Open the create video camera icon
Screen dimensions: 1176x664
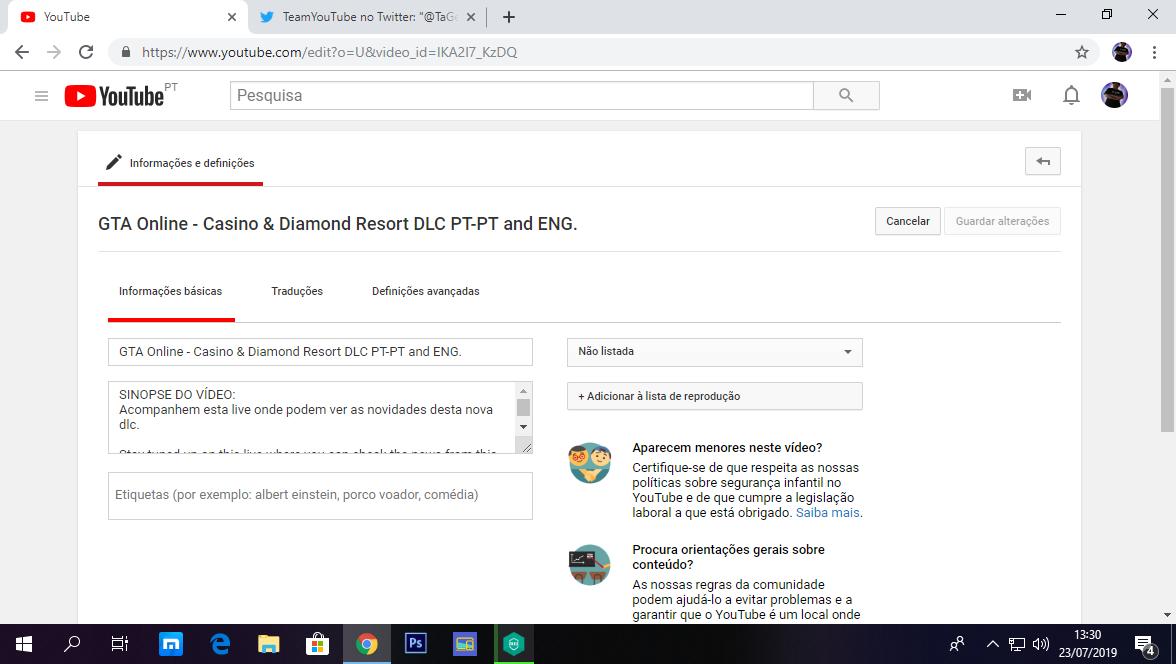tap(1022, 95)
